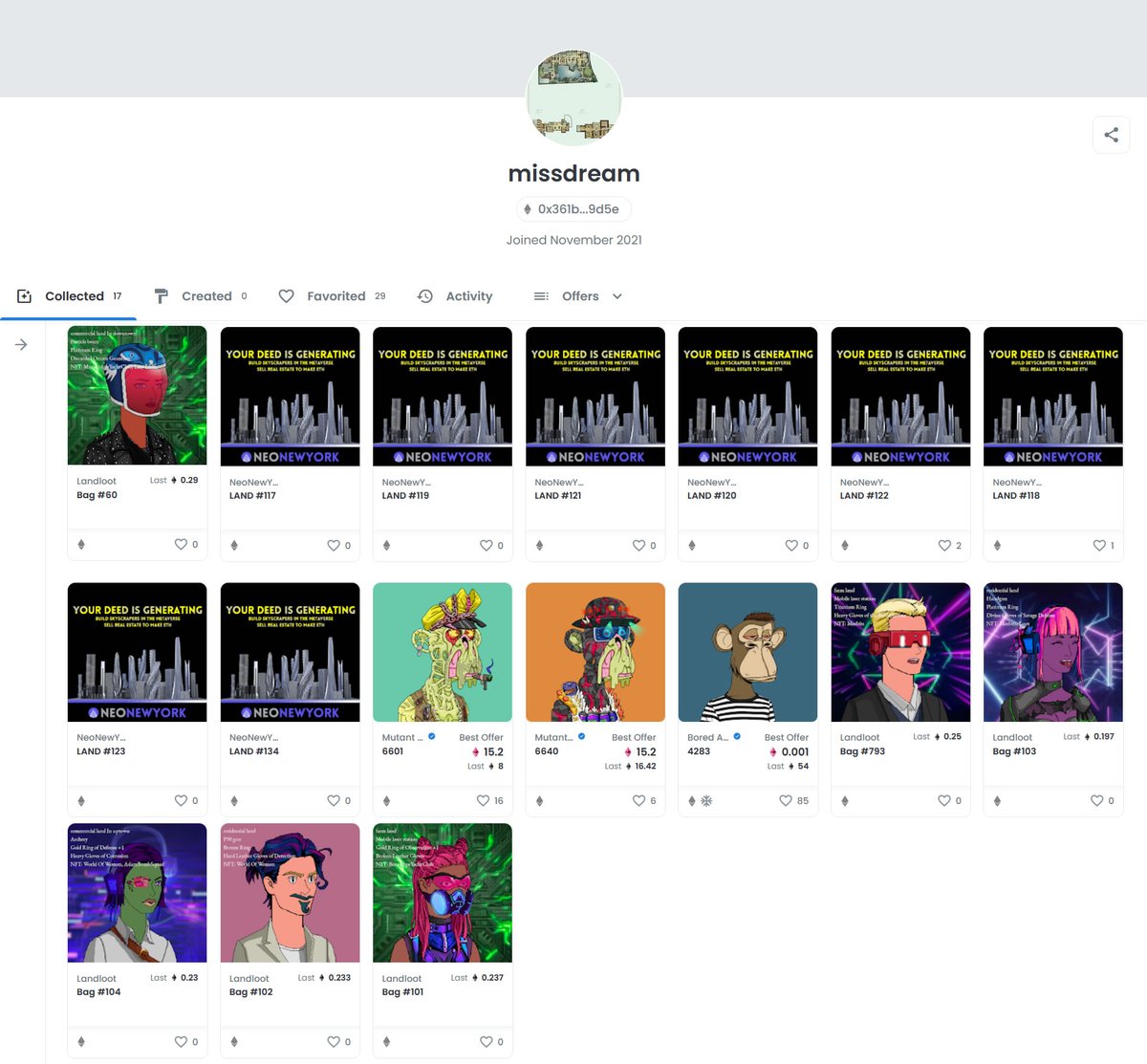Click Ethereum chain icon on Bag #101
This screenshot has height=1064, width=1147.
click(x=386, y=1042)
